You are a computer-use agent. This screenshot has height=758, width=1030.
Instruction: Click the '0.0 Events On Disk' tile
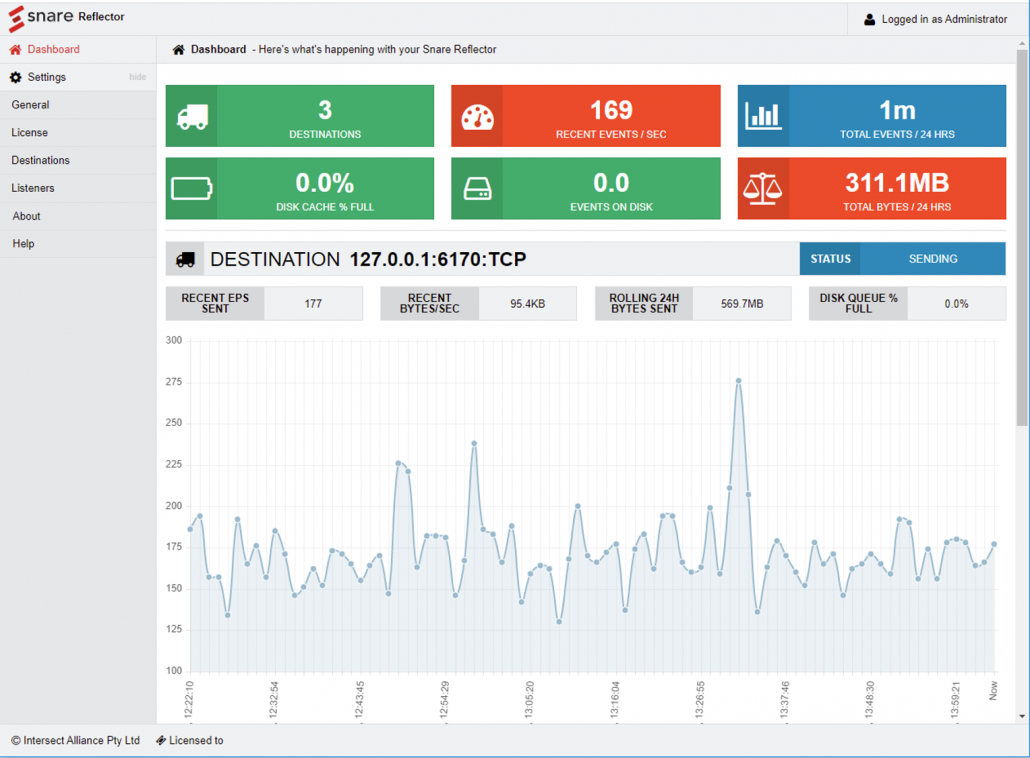coord(586,189)
